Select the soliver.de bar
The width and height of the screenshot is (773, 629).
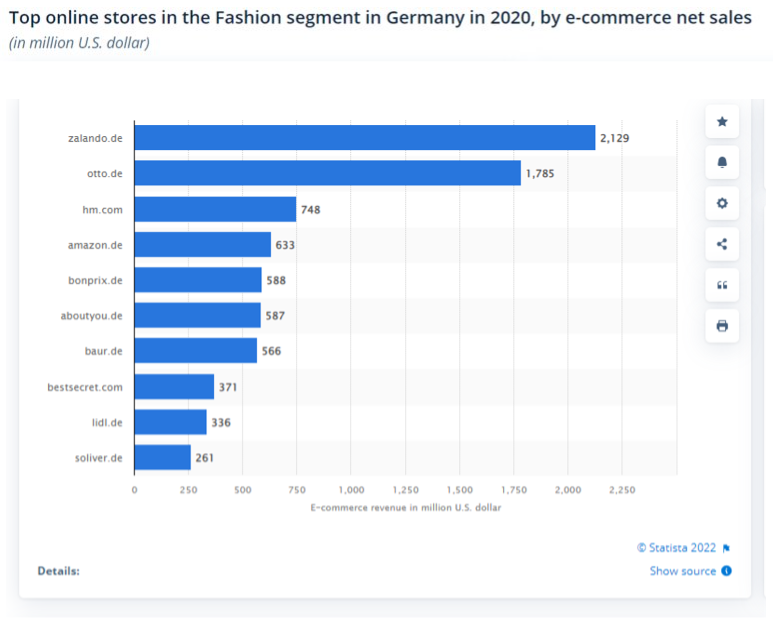click(162, 457)
